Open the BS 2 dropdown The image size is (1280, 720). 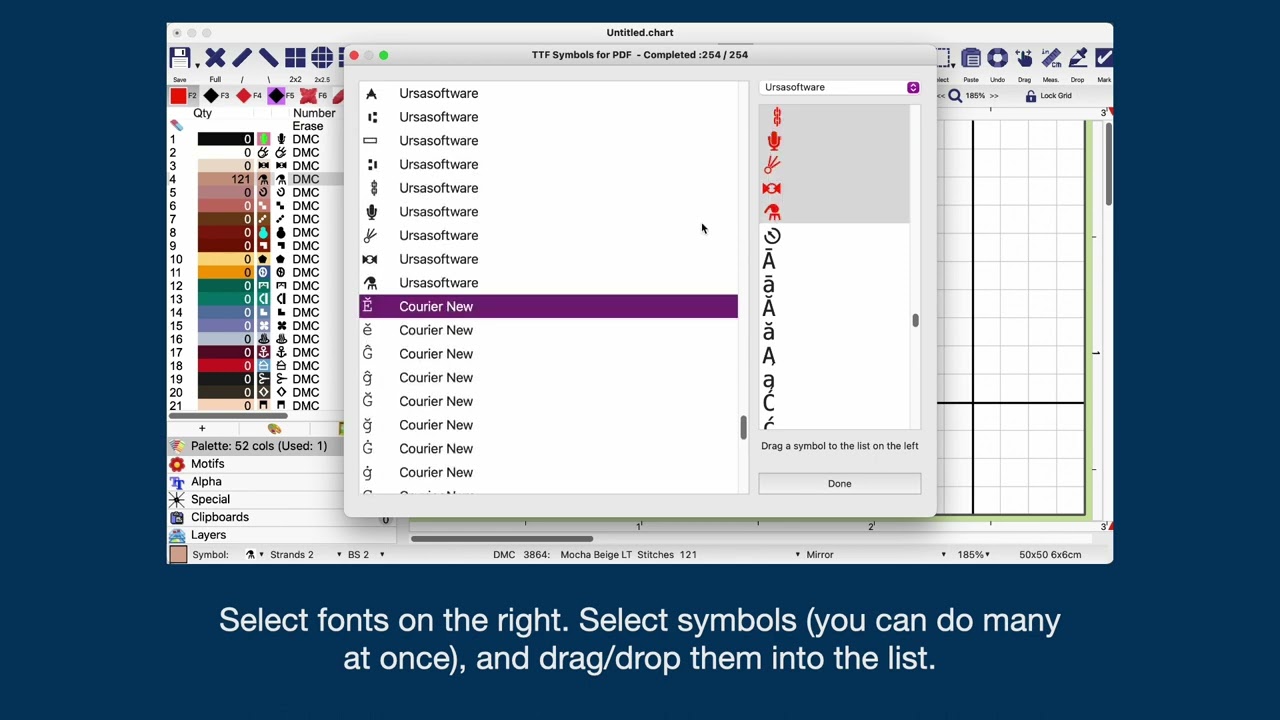pyautogui.click(x=381, y=554)
